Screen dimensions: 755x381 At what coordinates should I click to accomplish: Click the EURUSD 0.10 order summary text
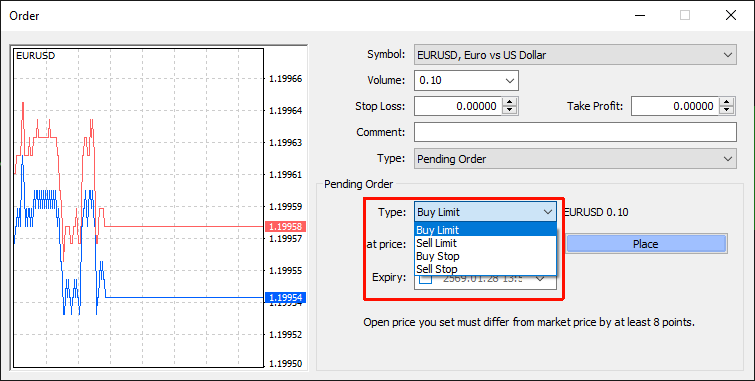(x=596, y=212)
